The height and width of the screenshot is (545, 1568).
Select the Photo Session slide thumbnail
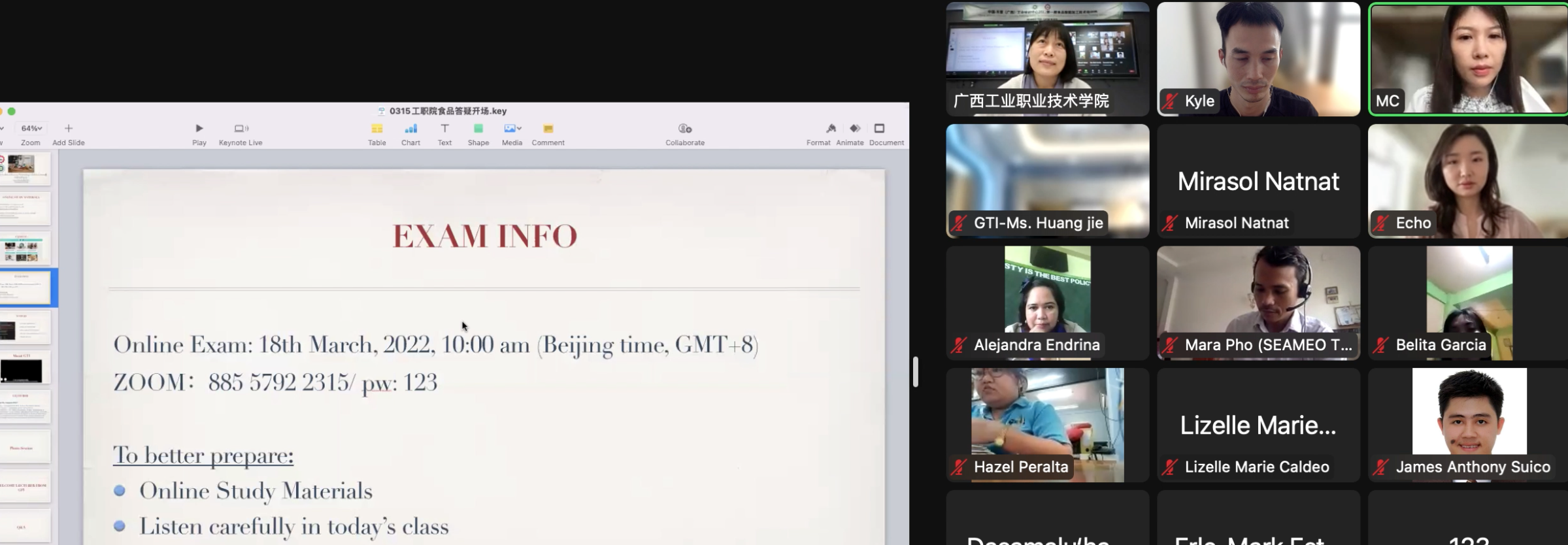(25, 447)
